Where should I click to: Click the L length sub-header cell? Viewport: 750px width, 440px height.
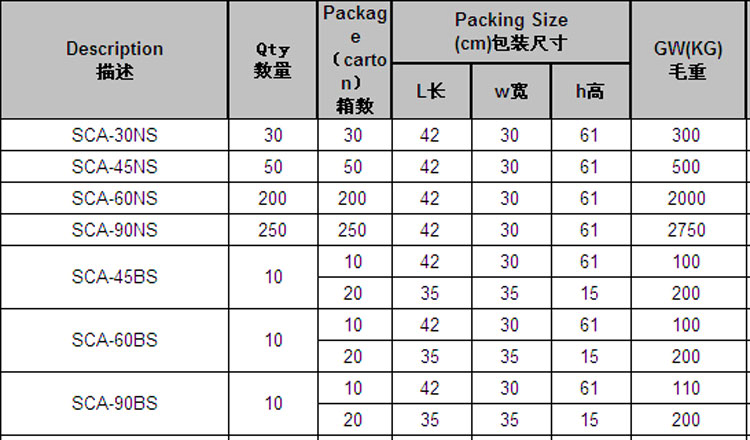tap(430, 92)
